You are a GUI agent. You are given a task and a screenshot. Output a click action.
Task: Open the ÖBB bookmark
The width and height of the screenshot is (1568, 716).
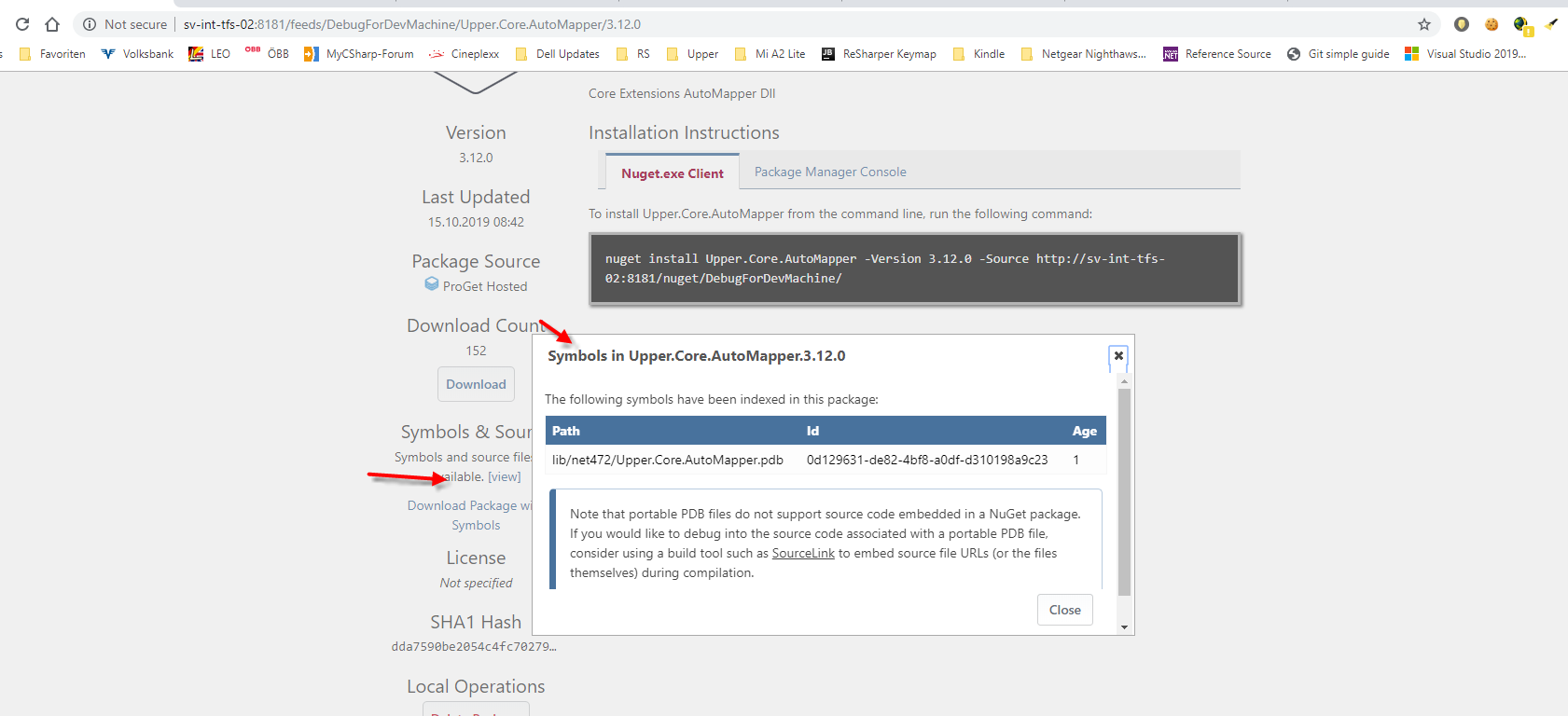point(267,54)
